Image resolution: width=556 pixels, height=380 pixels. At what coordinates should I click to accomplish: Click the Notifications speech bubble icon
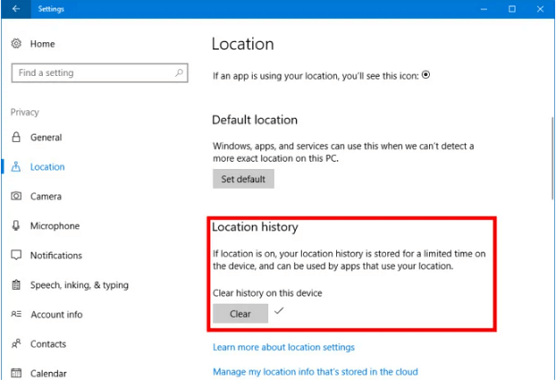pos(16,255)
